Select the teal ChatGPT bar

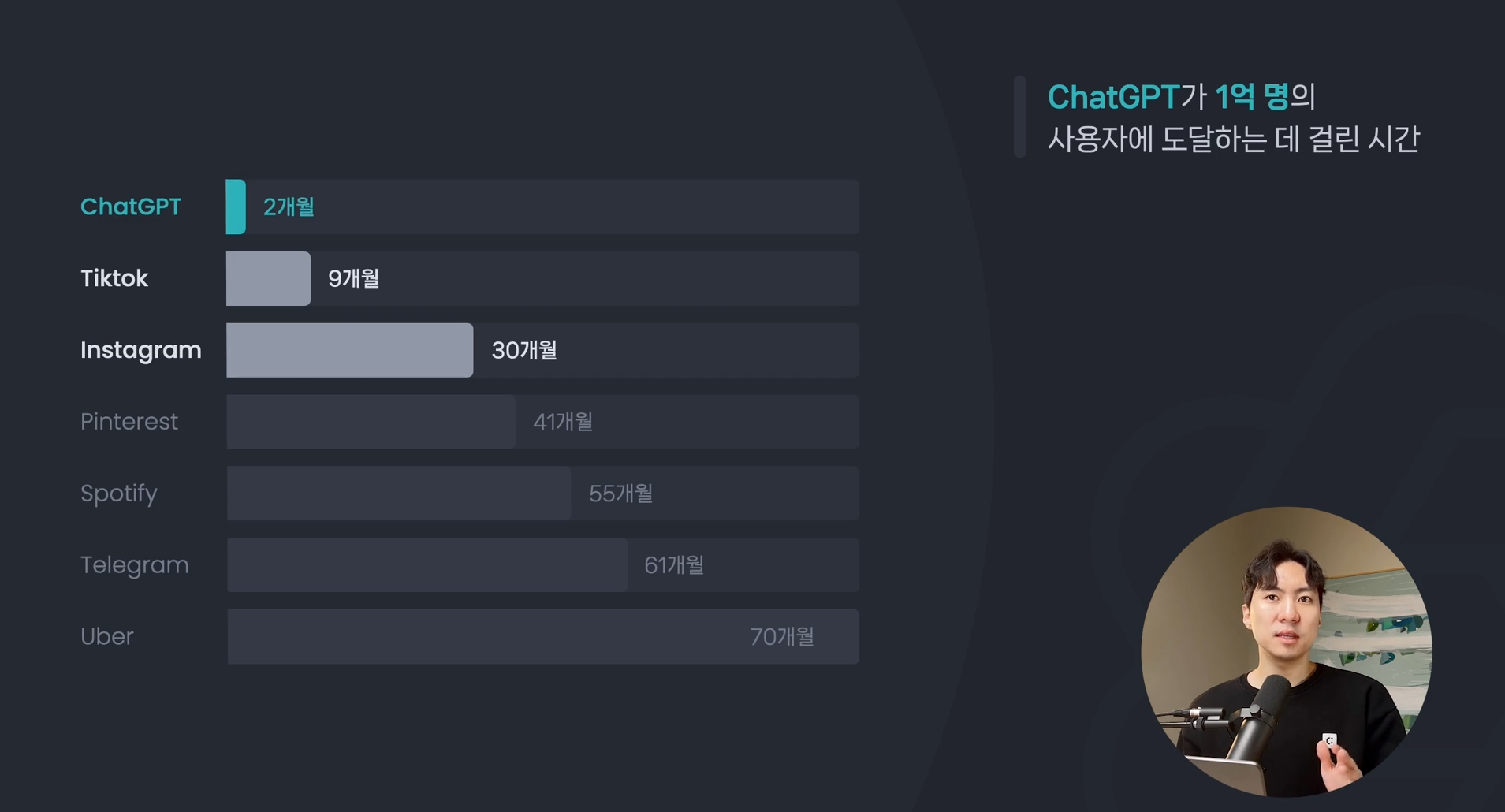pyautogui.click(x=236, y=207)
